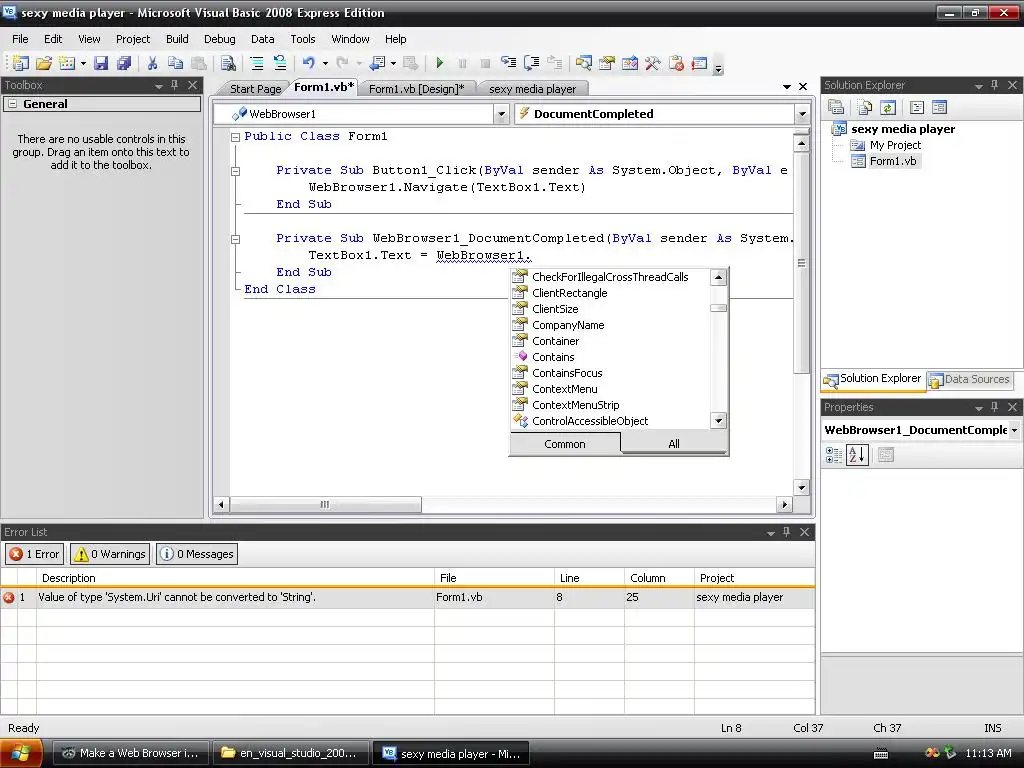This screenshot has width=1024, height=768.
Task: Undo the last action with Undo arrow
Action: coord(308,63)
